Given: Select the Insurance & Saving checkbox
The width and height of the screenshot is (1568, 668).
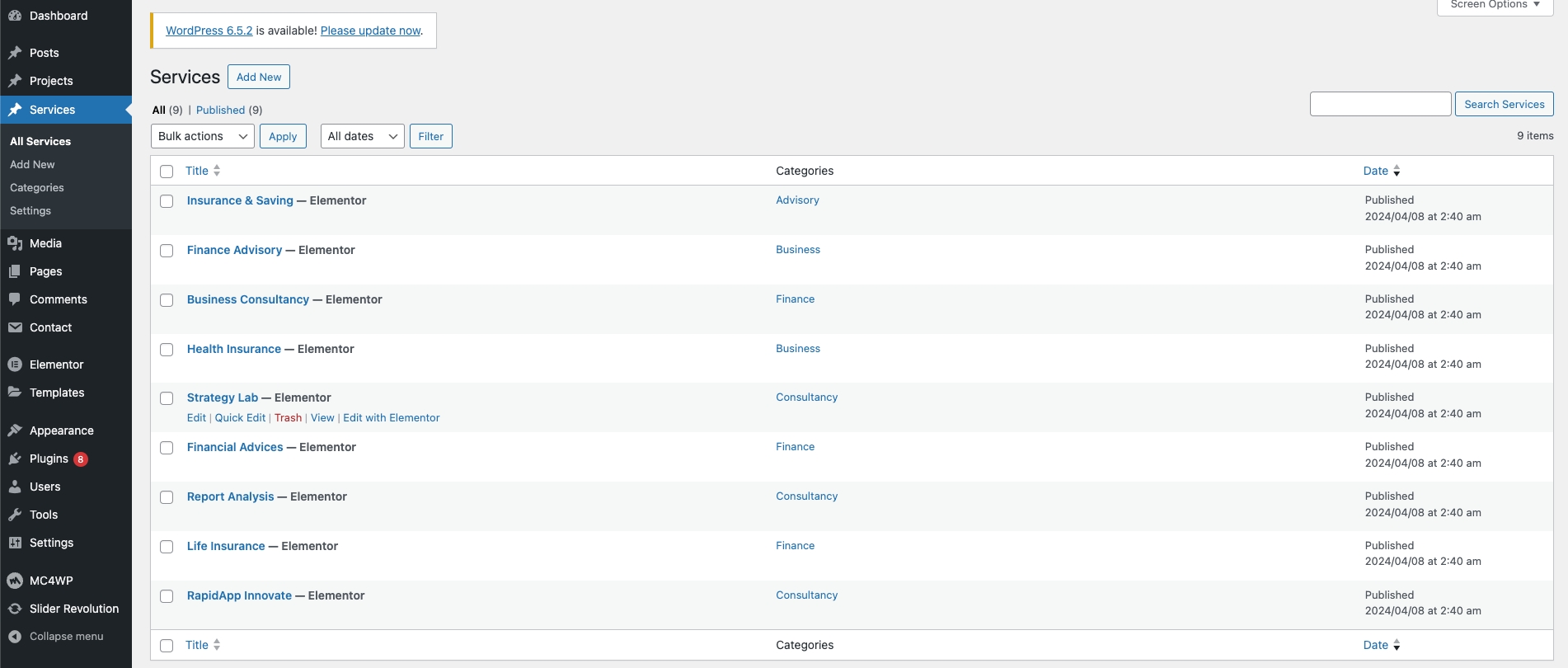Looking at the screenshot, I should pyautogui.click(x=167, y=201).
